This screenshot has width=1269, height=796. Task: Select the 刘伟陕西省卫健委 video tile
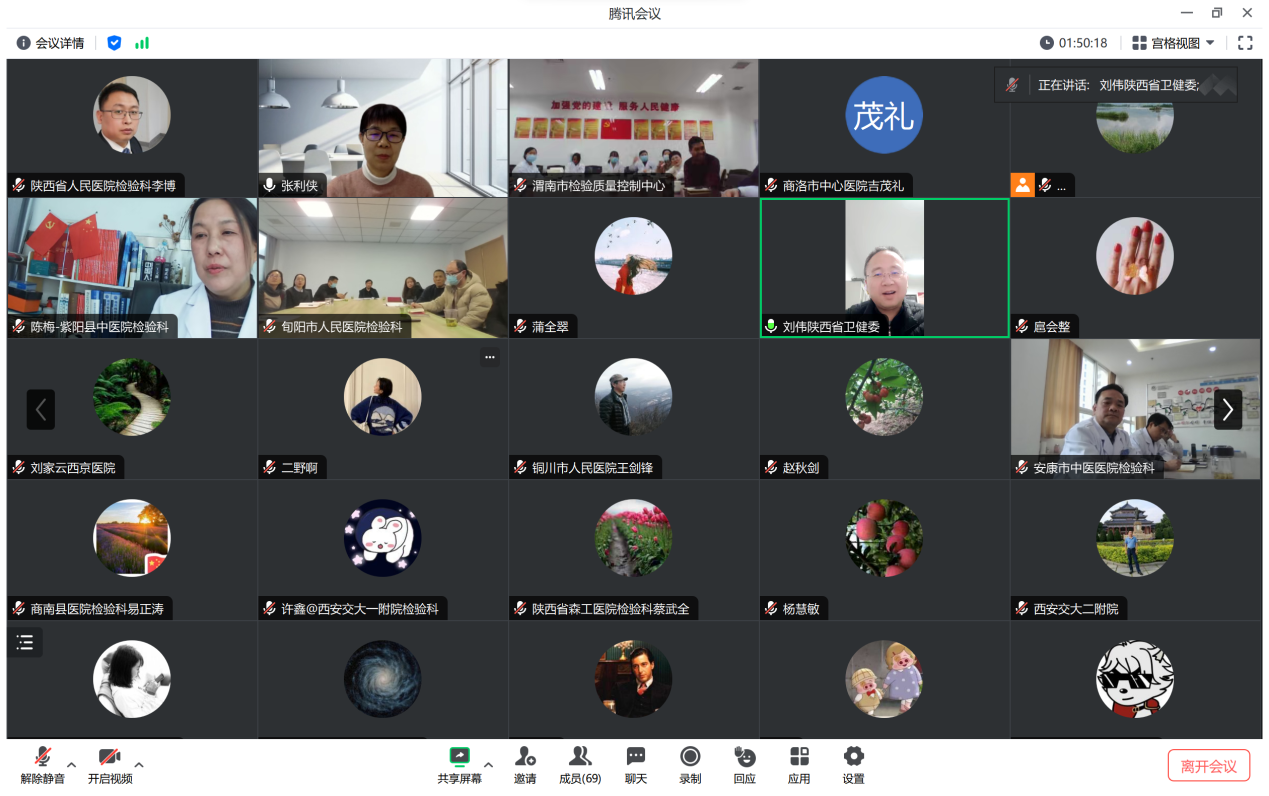coord(884,267)
